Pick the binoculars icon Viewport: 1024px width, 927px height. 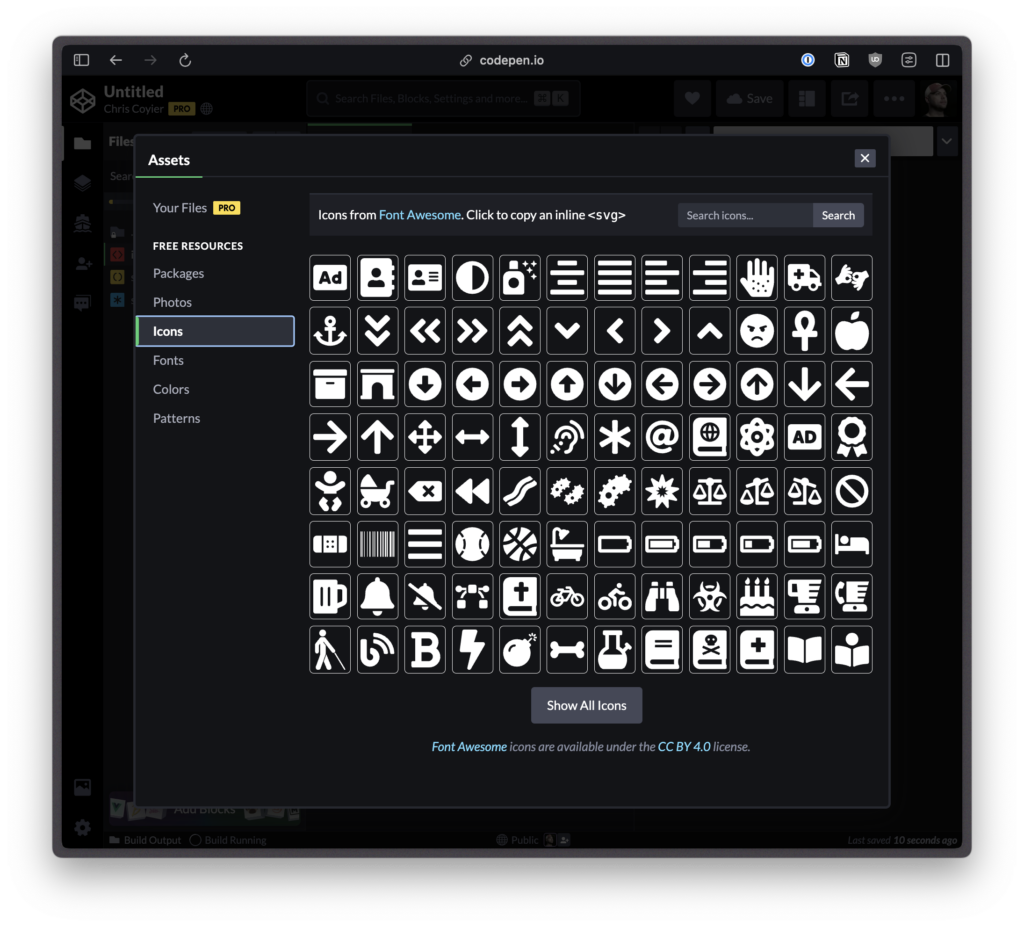click(662, 597)
